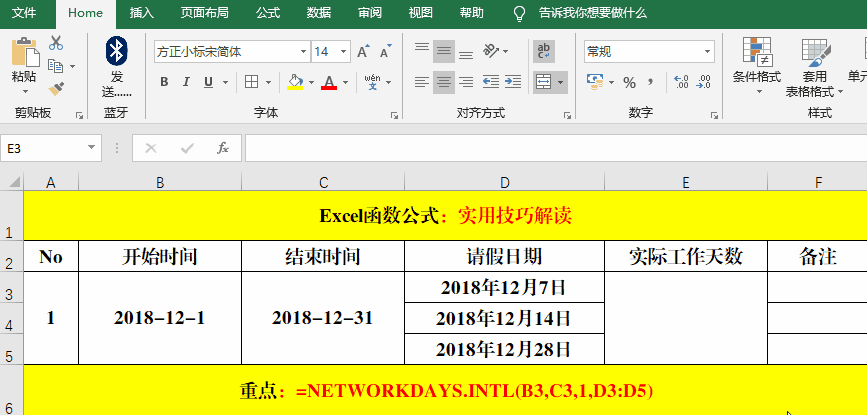Screen dimensions: 867x415
Task: Click 告诉我你想要做什么 search box
Action: click(593, 13)
